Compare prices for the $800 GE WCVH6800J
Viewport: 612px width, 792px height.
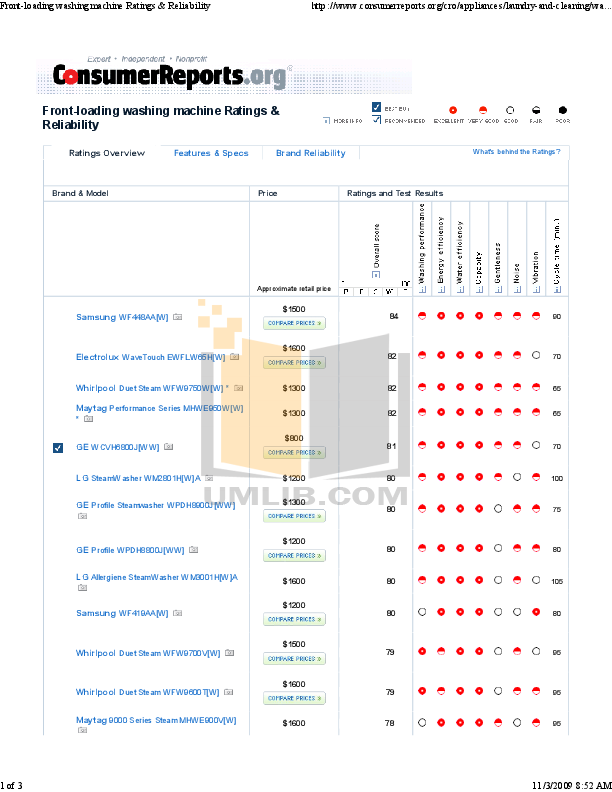click(x=294, y=453)
